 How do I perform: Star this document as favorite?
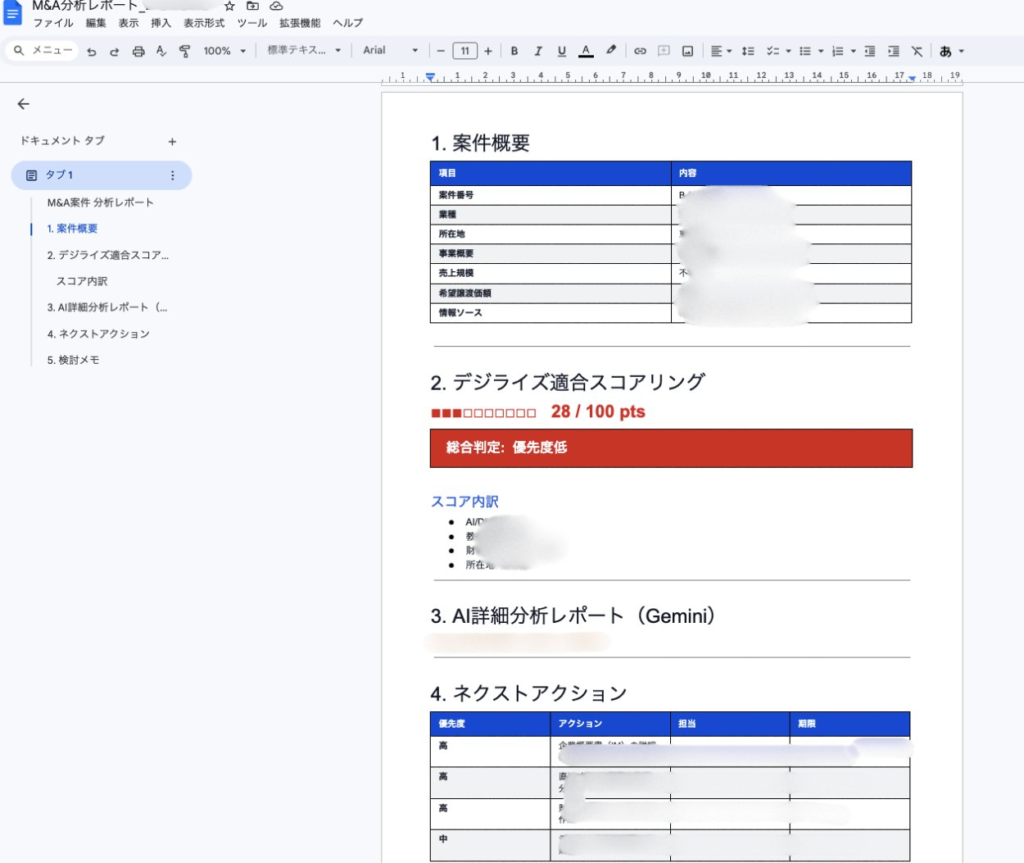point(230,6)
